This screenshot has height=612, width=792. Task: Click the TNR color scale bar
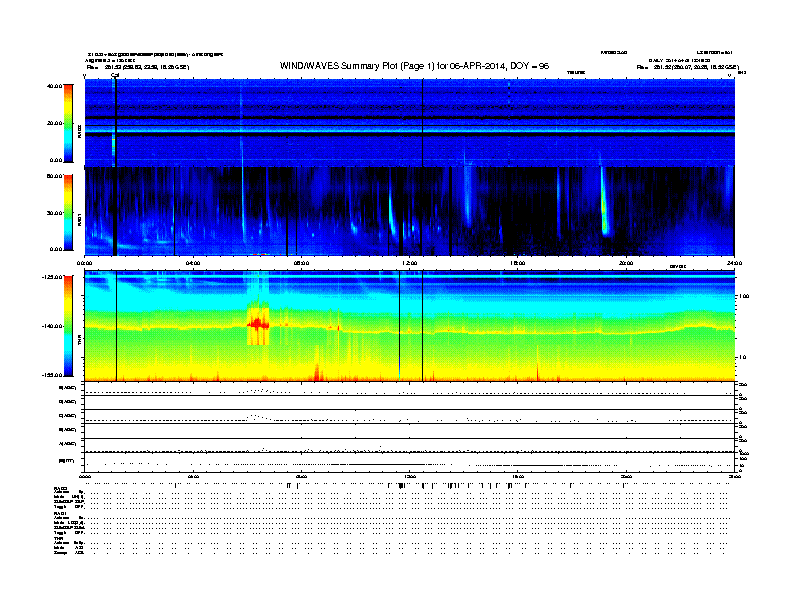point(68,326)
